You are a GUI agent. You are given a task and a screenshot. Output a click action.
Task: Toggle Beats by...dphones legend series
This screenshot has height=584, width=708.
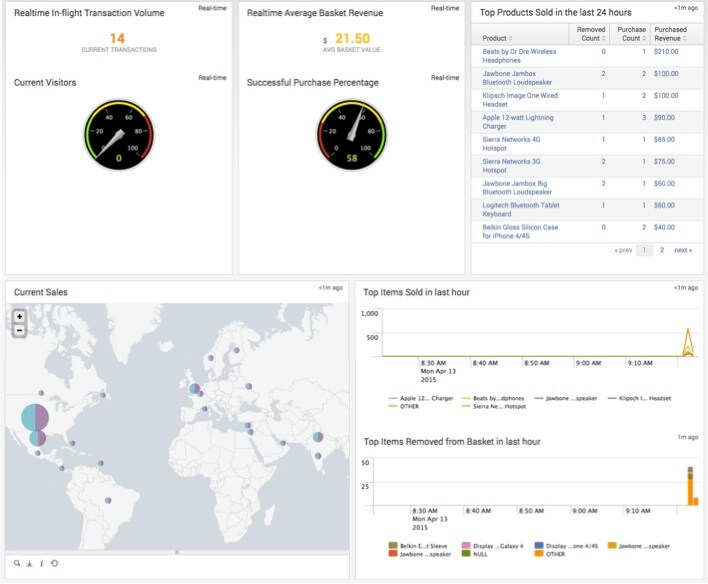[x=493, y=398]
